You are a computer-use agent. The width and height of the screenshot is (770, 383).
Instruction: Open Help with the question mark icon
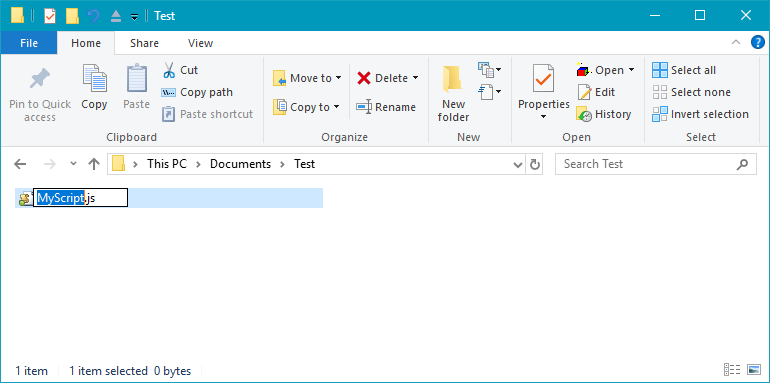(x=758, y=43)
